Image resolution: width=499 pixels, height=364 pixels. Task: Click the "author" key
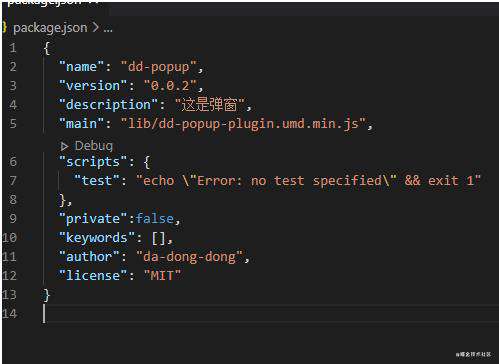(90, 257)
